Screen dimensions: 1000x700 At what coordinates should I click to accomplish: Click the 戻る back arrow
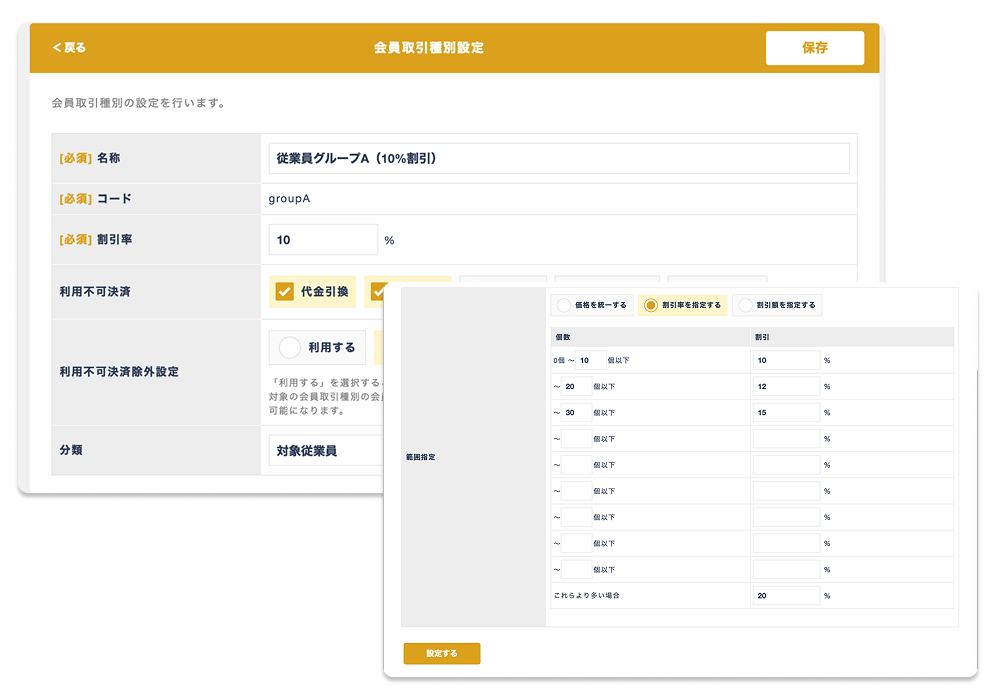69,47
